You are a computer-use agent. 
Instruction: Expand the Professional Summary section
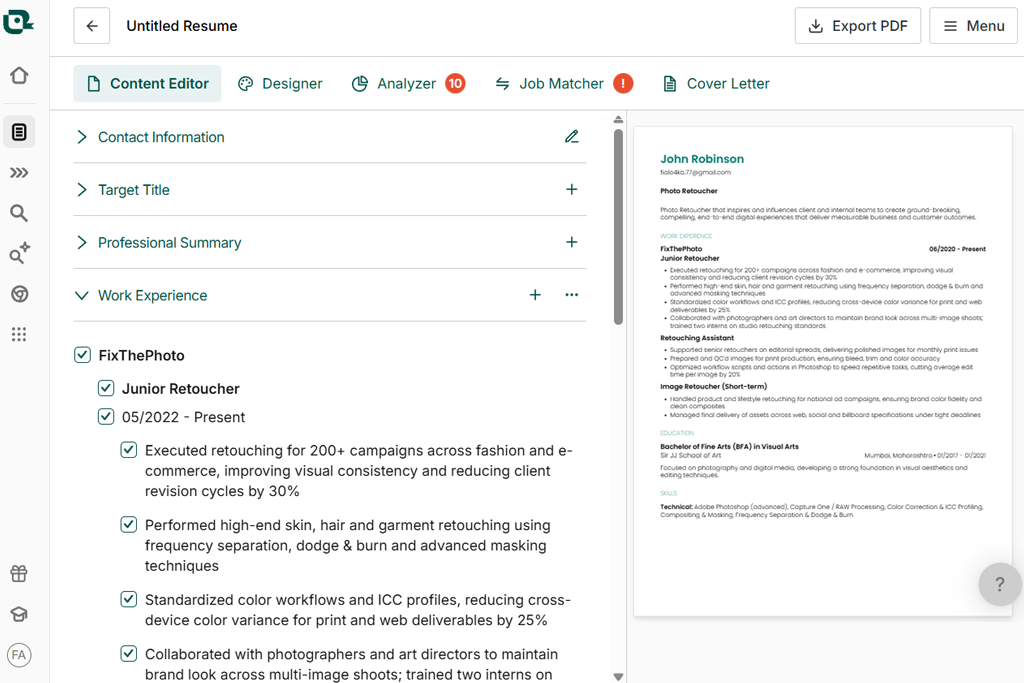[x=82, y=243]
